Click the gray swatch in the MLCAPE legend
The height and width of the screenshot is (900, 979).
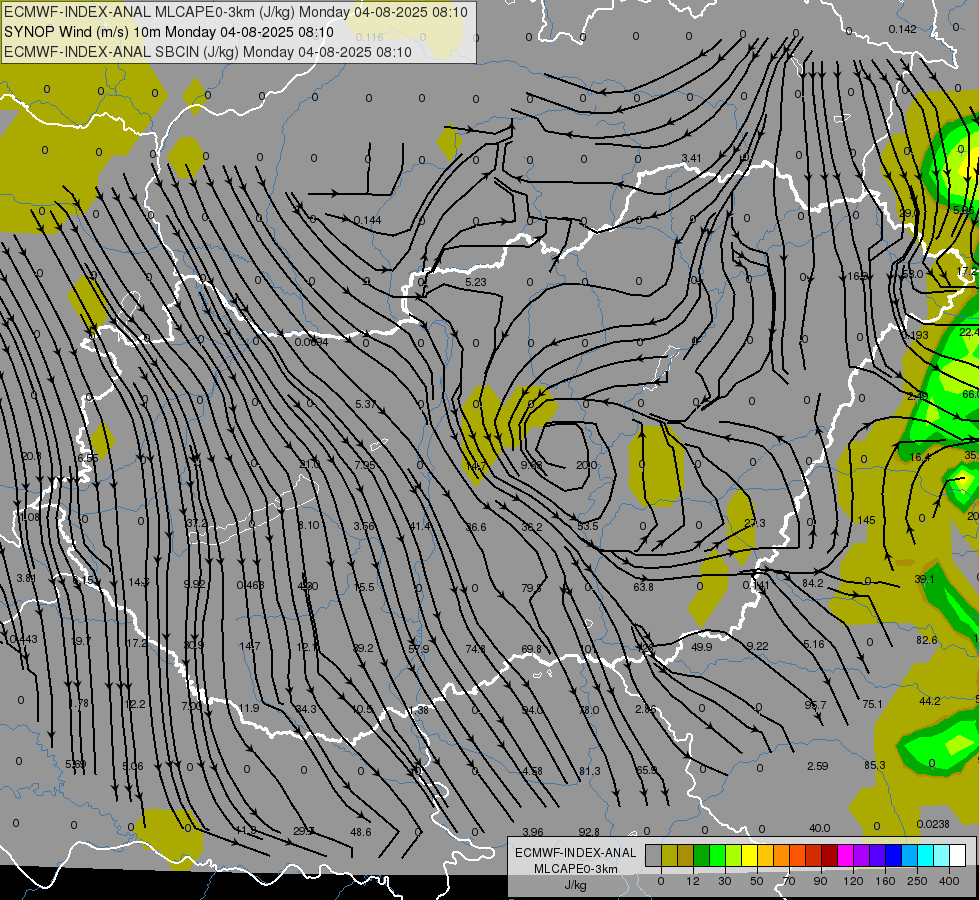[x=654, y=855]
